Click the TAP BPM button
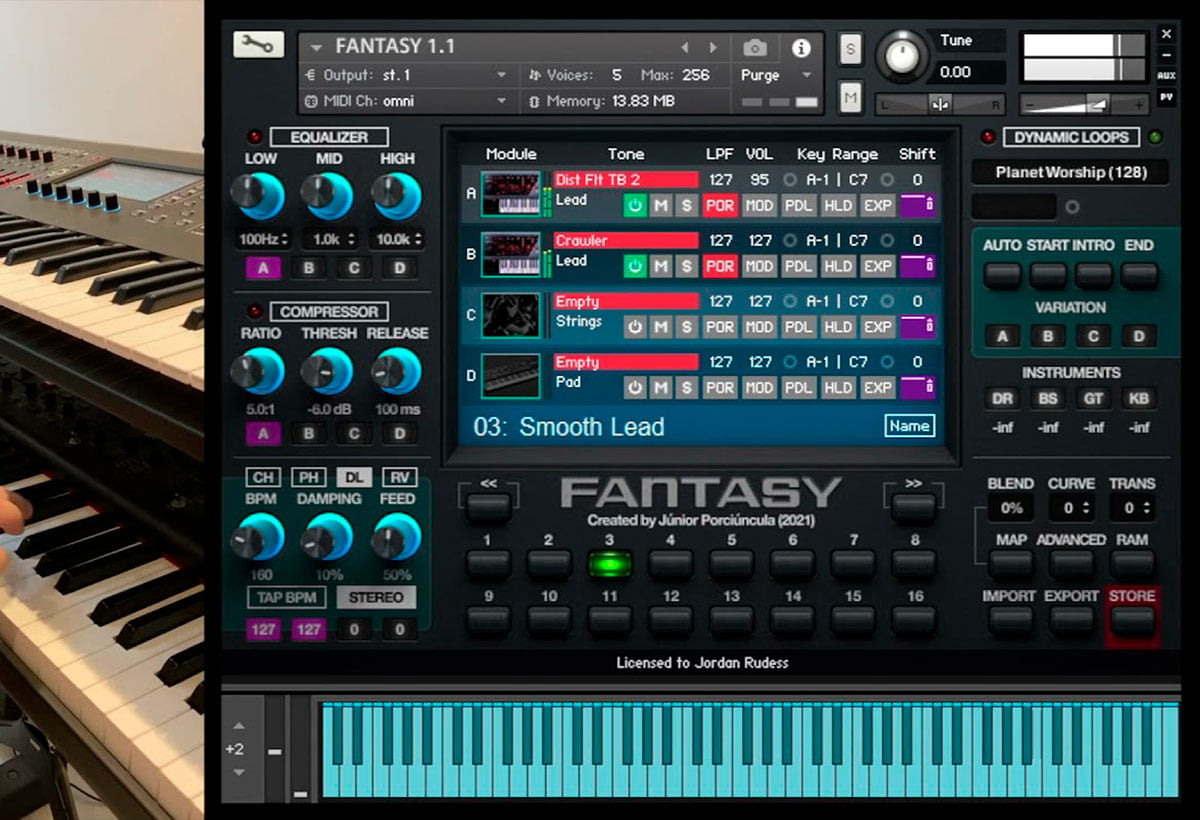The image size is (1200, 820). click(287, 598)
